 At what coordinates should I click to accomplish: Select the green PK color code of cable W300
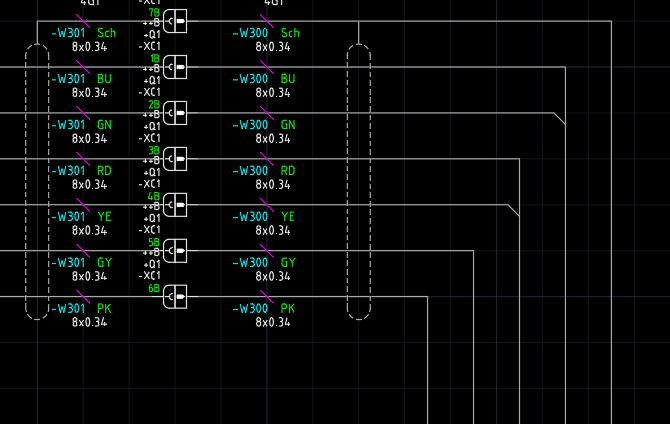(288, 309)
